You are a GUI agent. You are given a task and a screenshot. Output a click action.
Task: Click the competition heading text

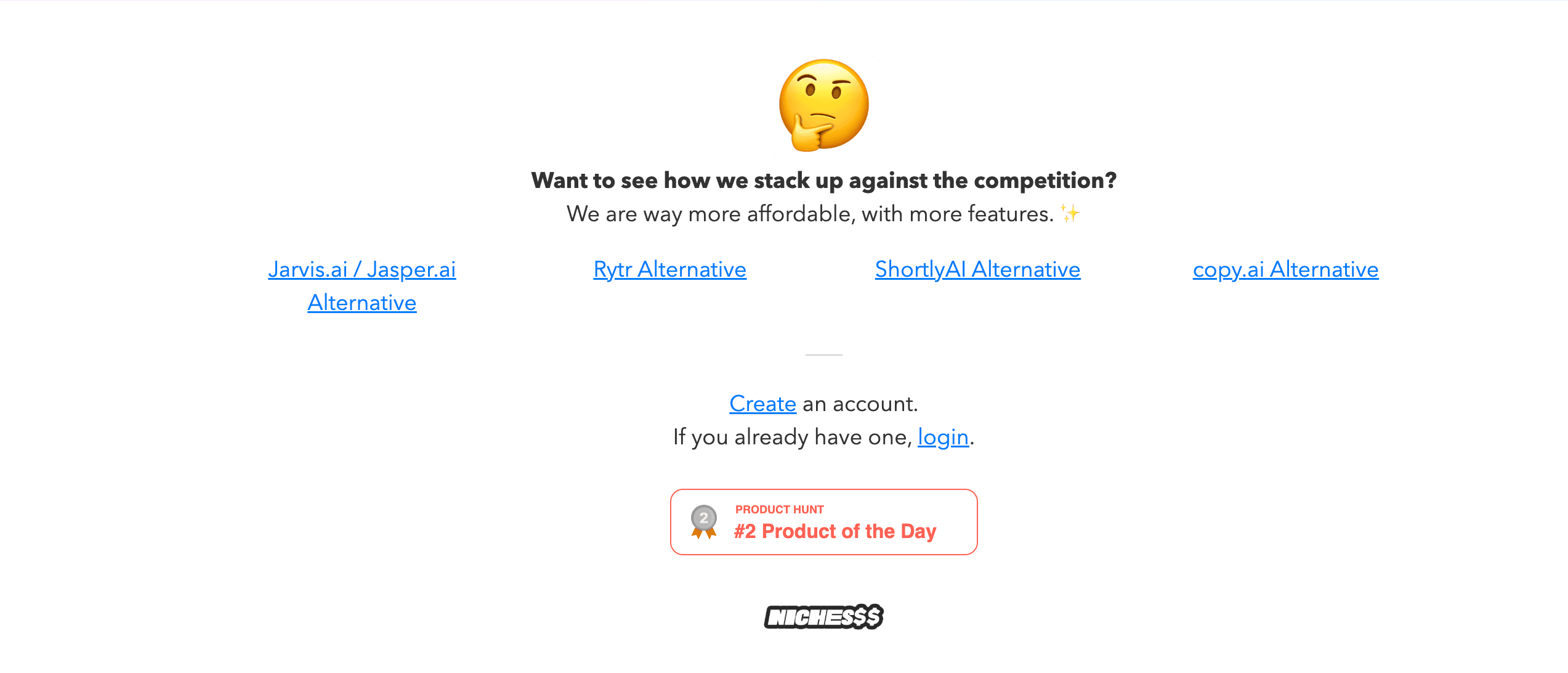click(x=824, y=181)
